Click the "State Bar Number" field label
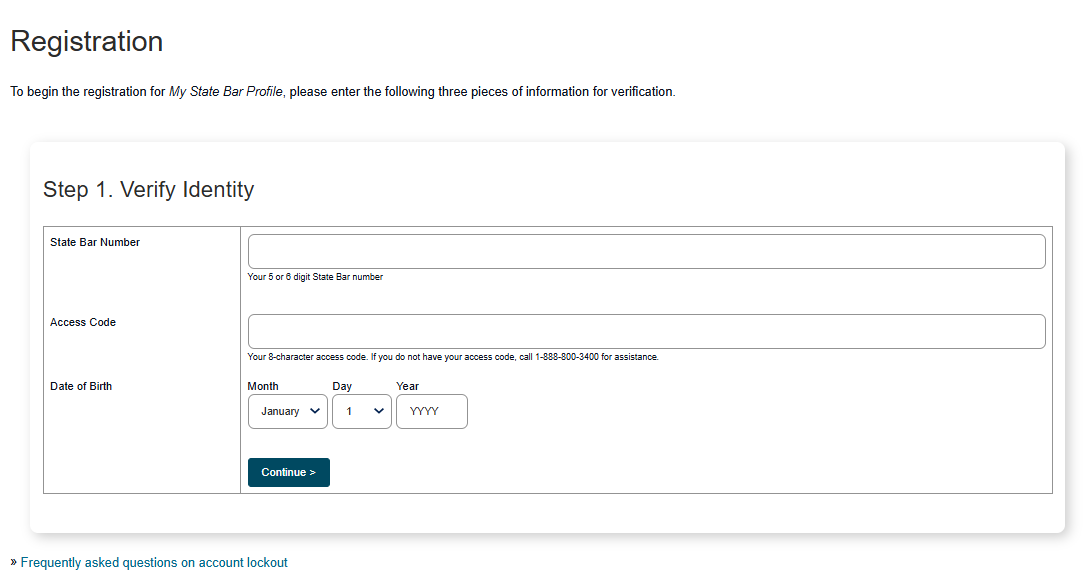This screenshot has width=1083, height=577. (x=95, y=242)
